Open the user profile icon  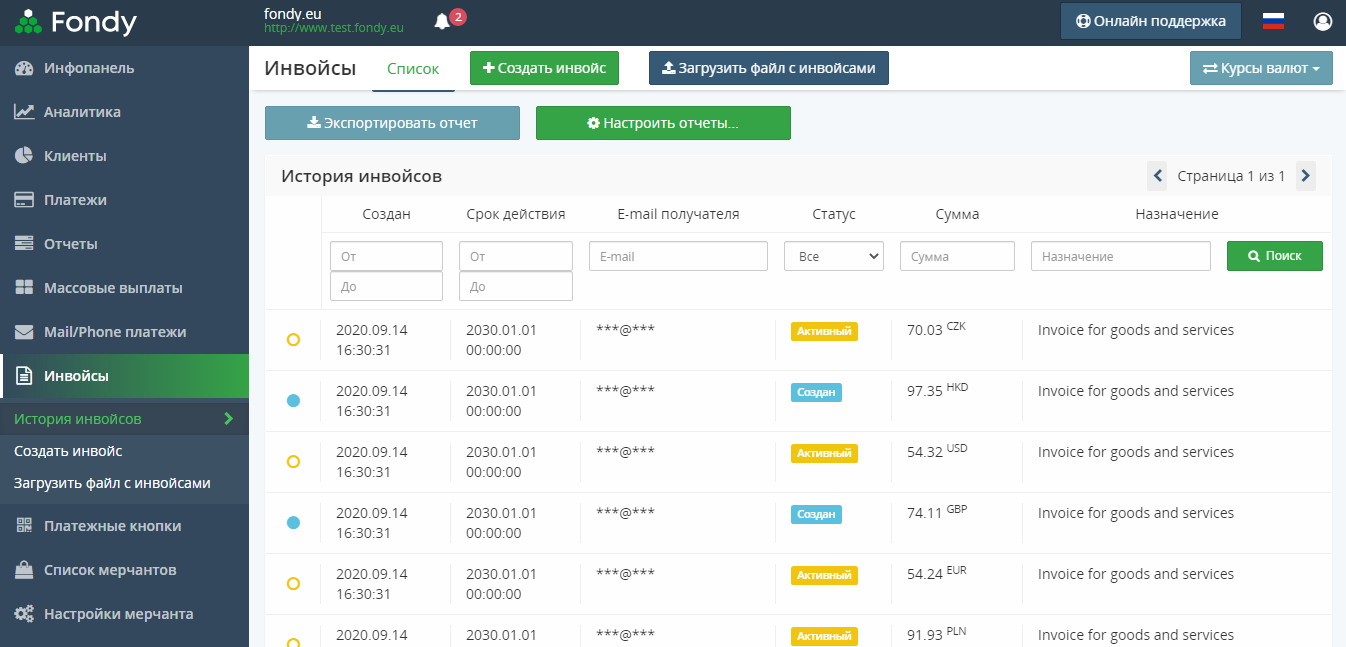(x=1323, y=21)
